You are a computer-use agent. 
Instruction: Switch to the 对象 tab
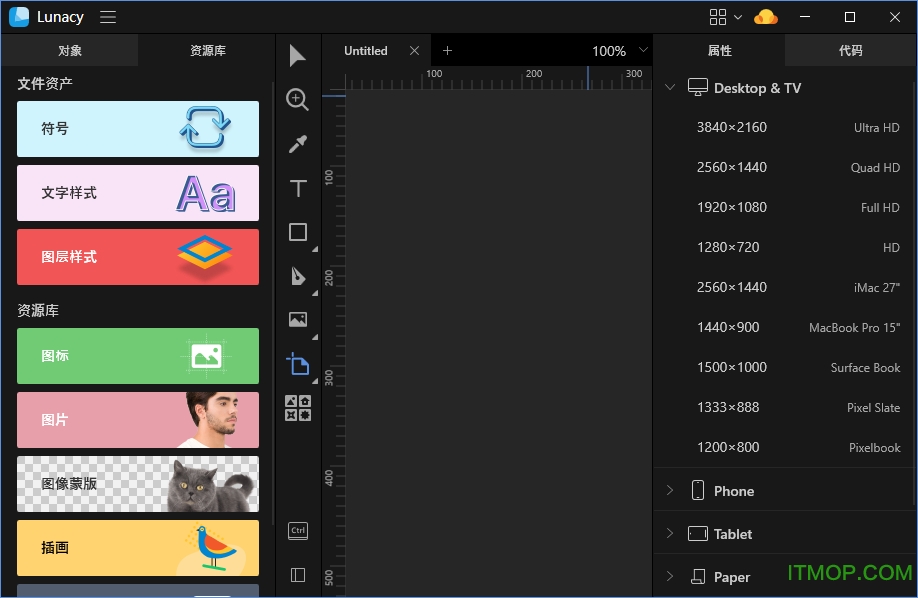tap(70, 50)
